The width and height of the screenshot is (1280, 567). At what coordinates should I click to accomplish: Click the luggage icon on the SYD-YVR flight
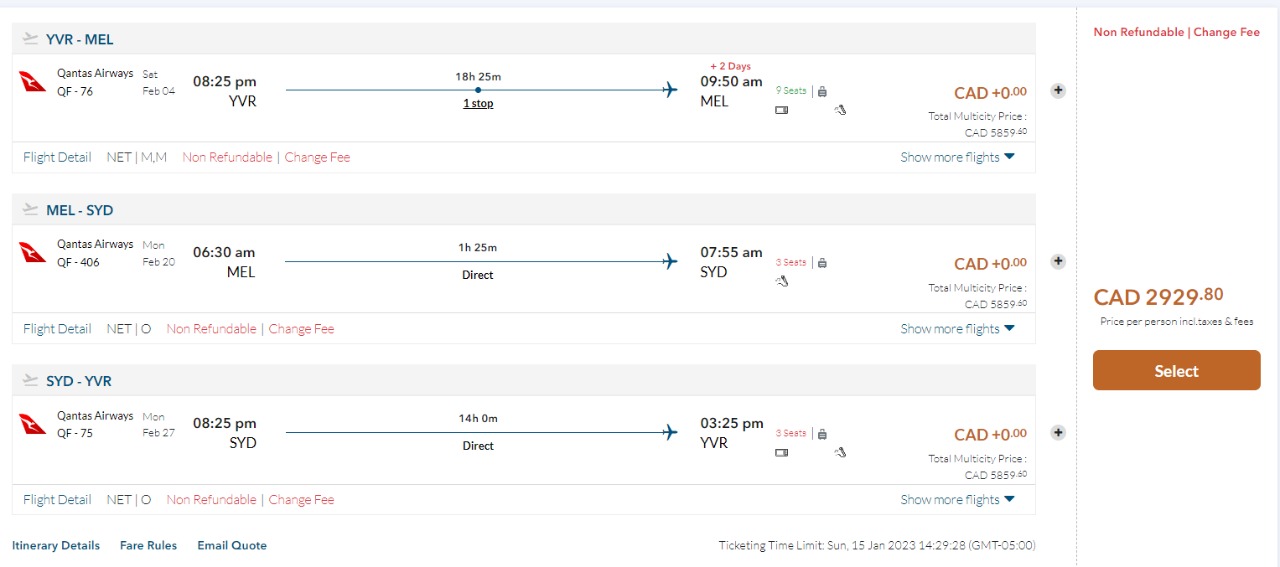tap(822, 434)
